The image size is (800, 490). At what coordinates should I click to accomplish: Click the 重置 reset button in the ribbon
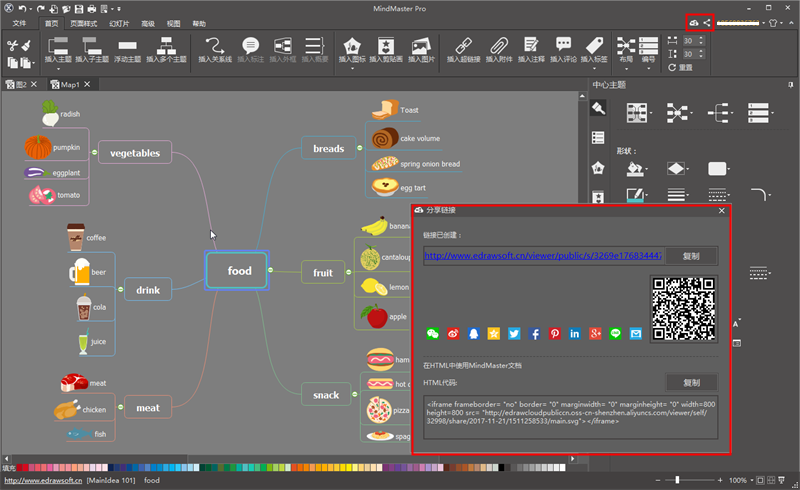click(681, 67)
